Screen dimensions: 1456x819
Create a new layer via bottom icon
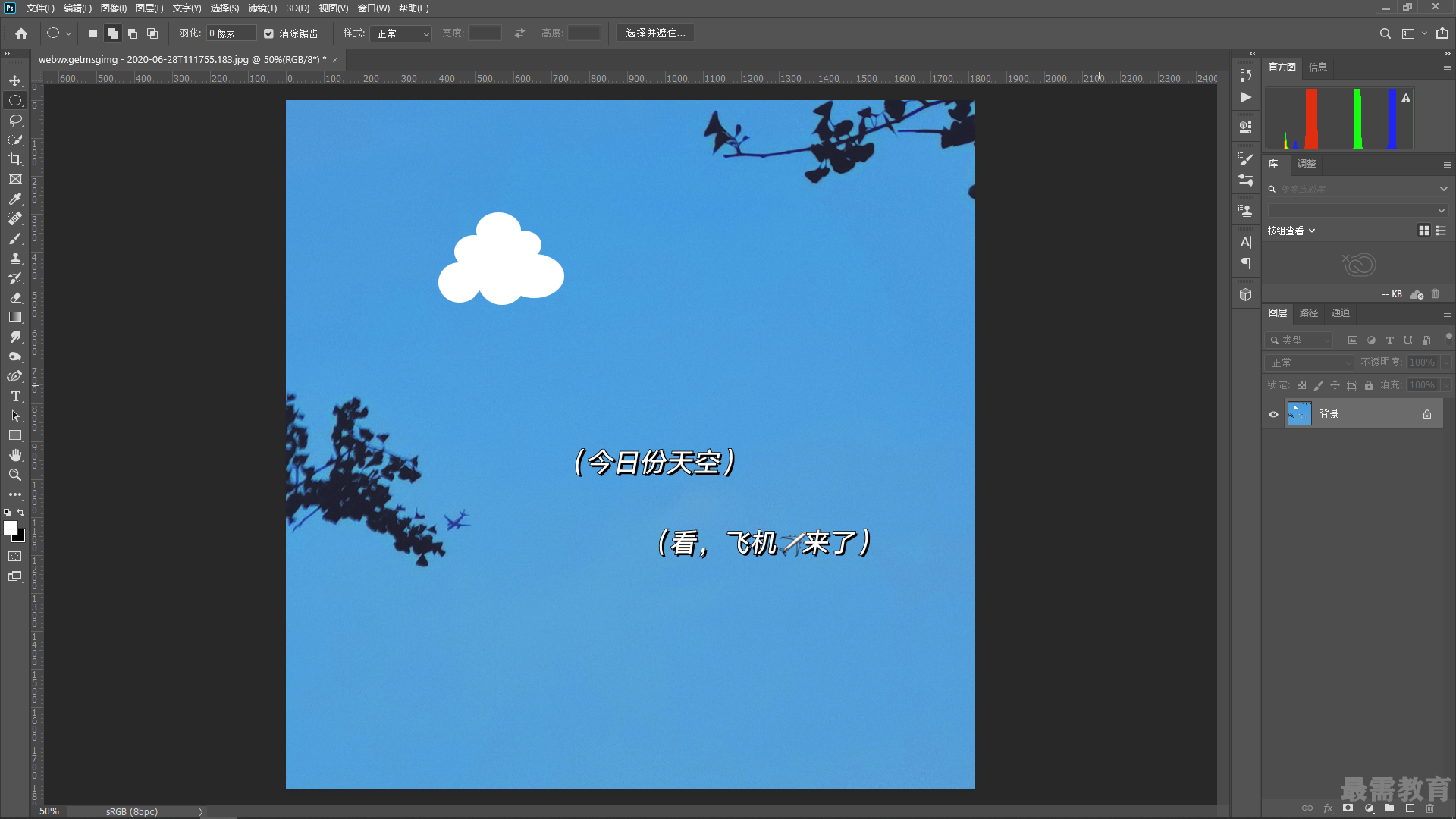[x=1410, y=808]
